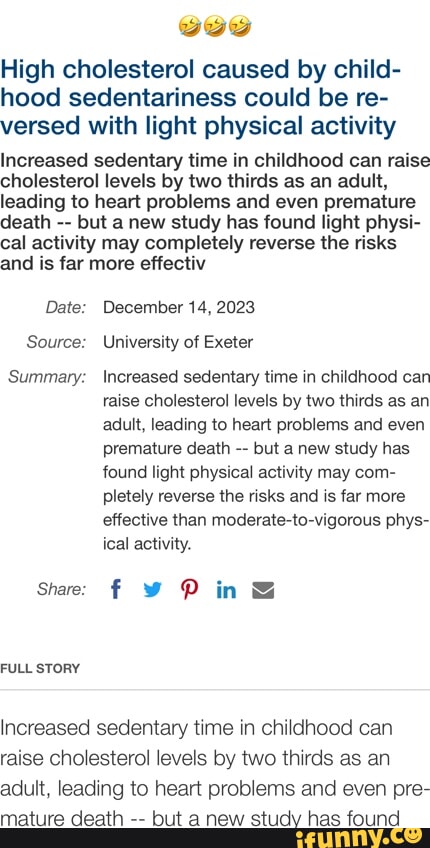Click the full story body paragraph

pos(215,773)
